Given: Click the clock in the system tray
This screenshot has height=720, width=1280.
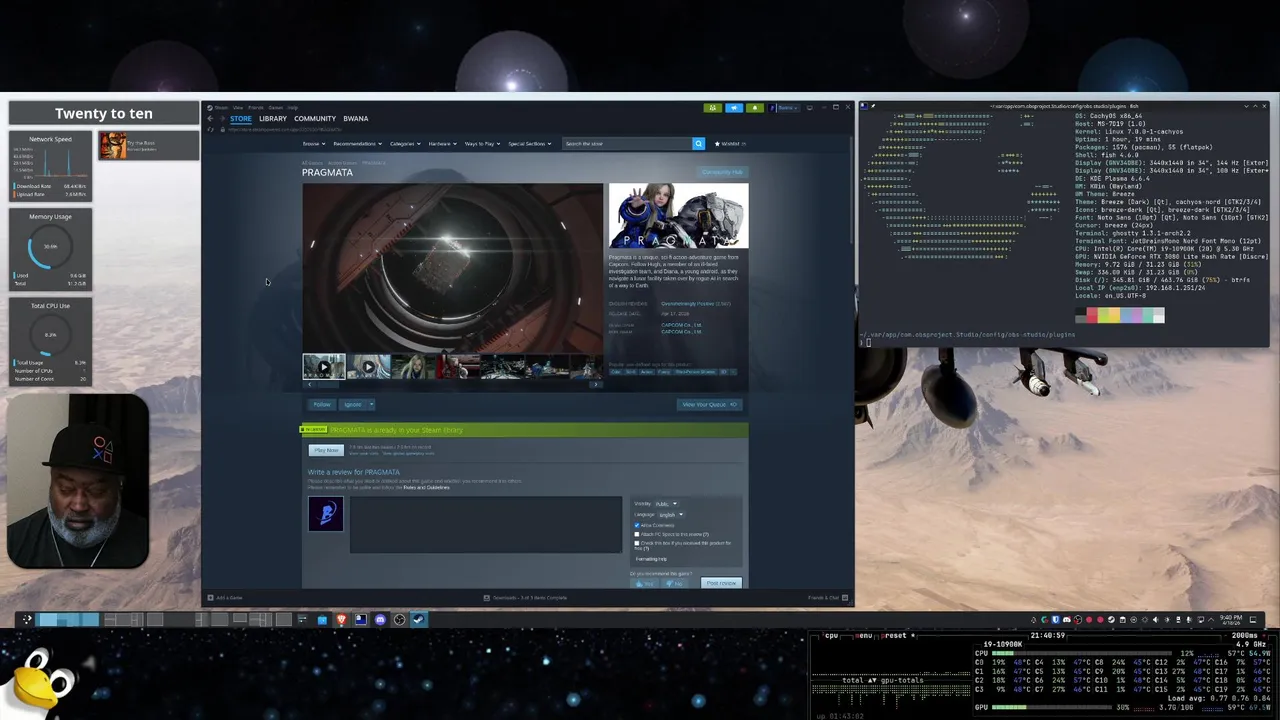Looking at the screenshot, I should (1231, 619).
